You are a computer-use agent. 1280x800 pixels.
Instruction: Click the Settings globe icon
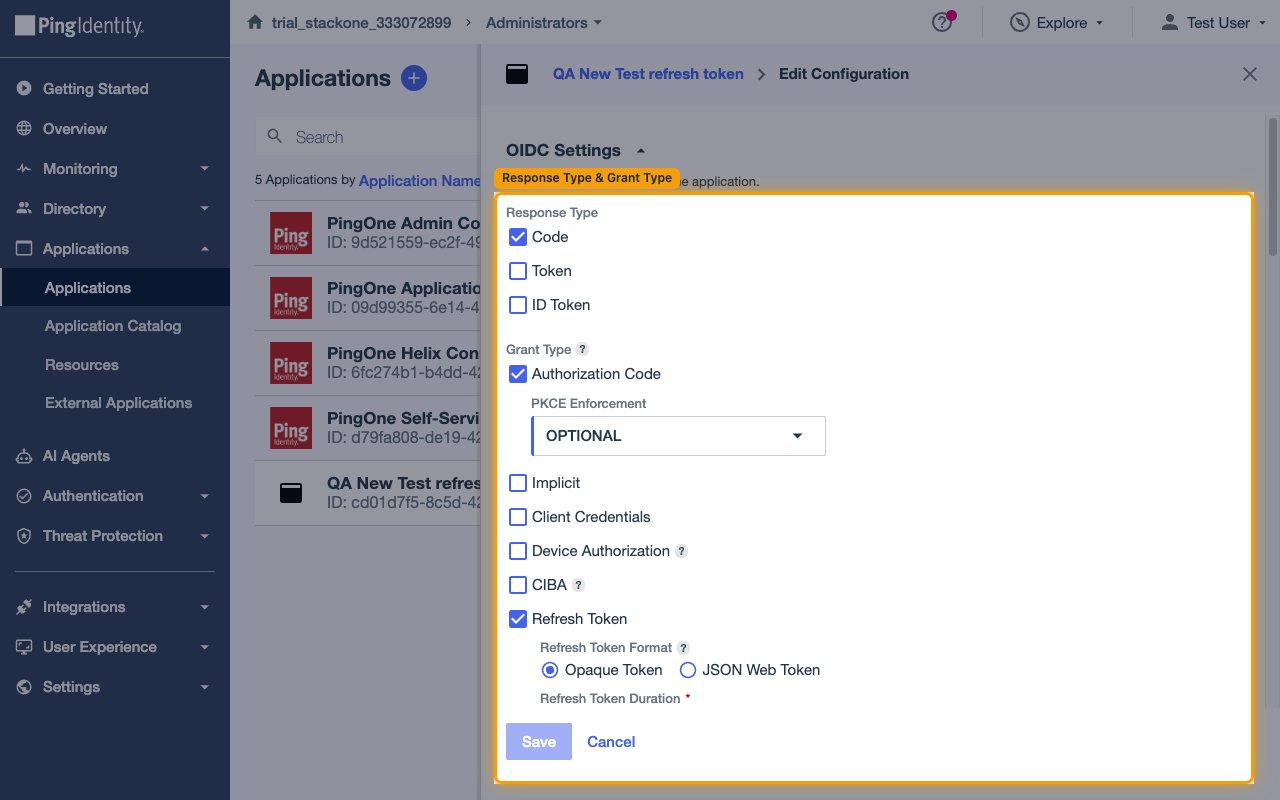coord(24,687)
